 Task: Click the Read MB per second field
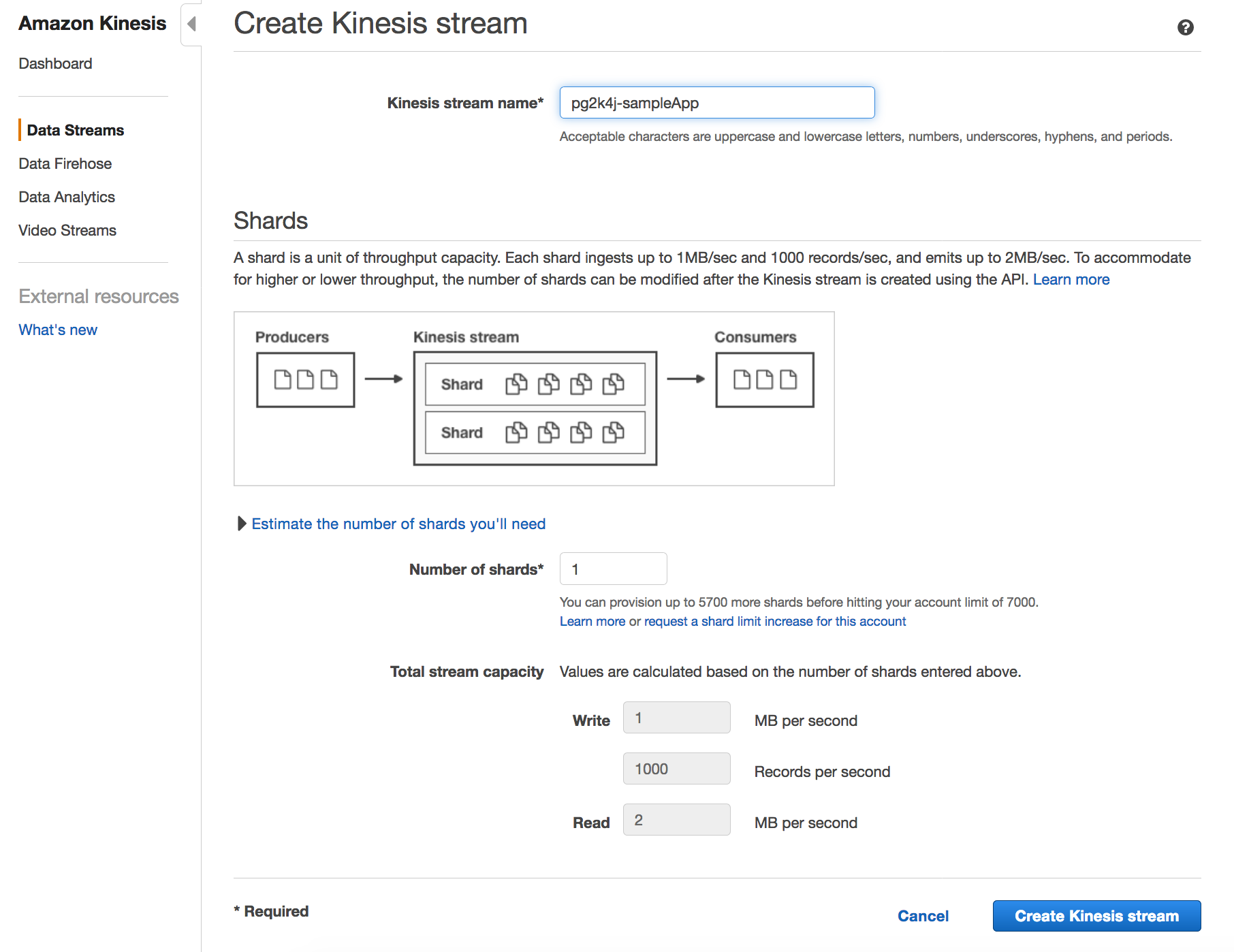676,820
